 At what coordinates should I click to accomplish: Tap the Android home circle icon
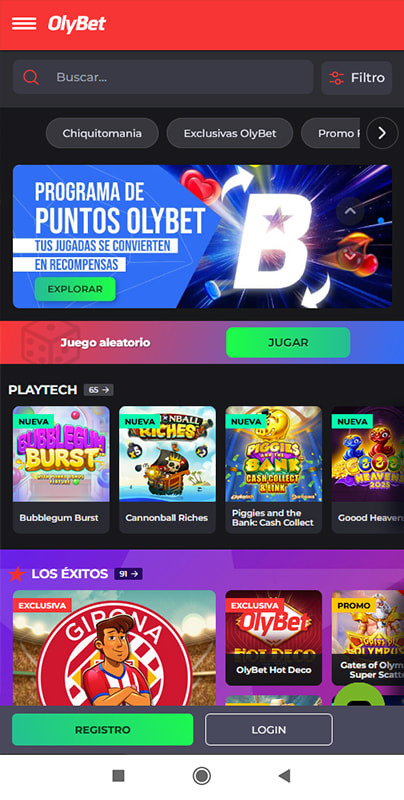pos(201,776)
